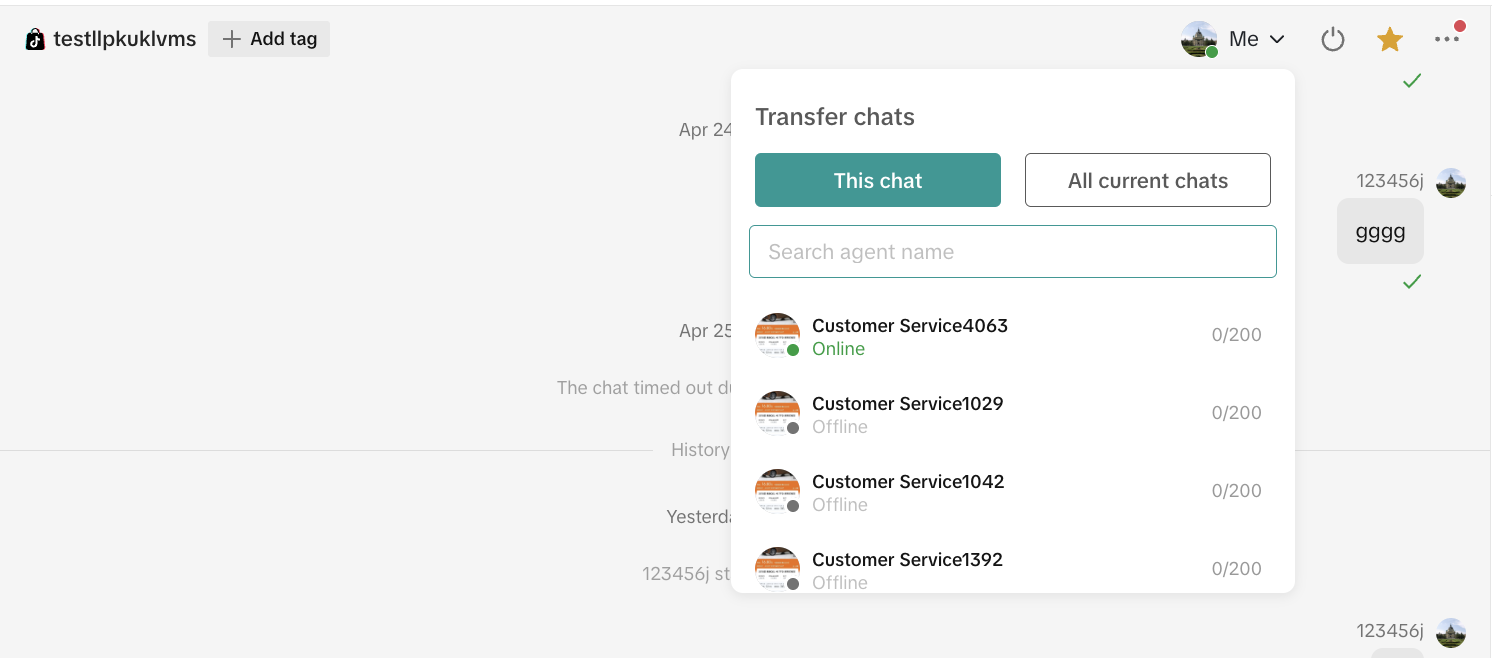Viewport: 1492px width, 658px height.
Task: Expand the Me status dropdown chevron
Action: click(x=1277, y=40)
